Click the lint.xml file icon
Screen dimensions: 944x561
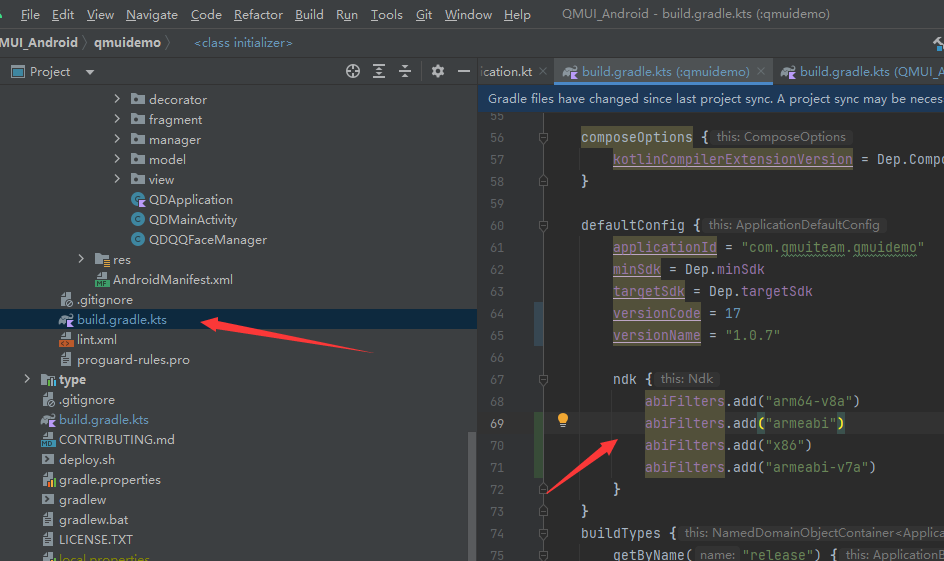pyautogui.click(x=66, y=340)
